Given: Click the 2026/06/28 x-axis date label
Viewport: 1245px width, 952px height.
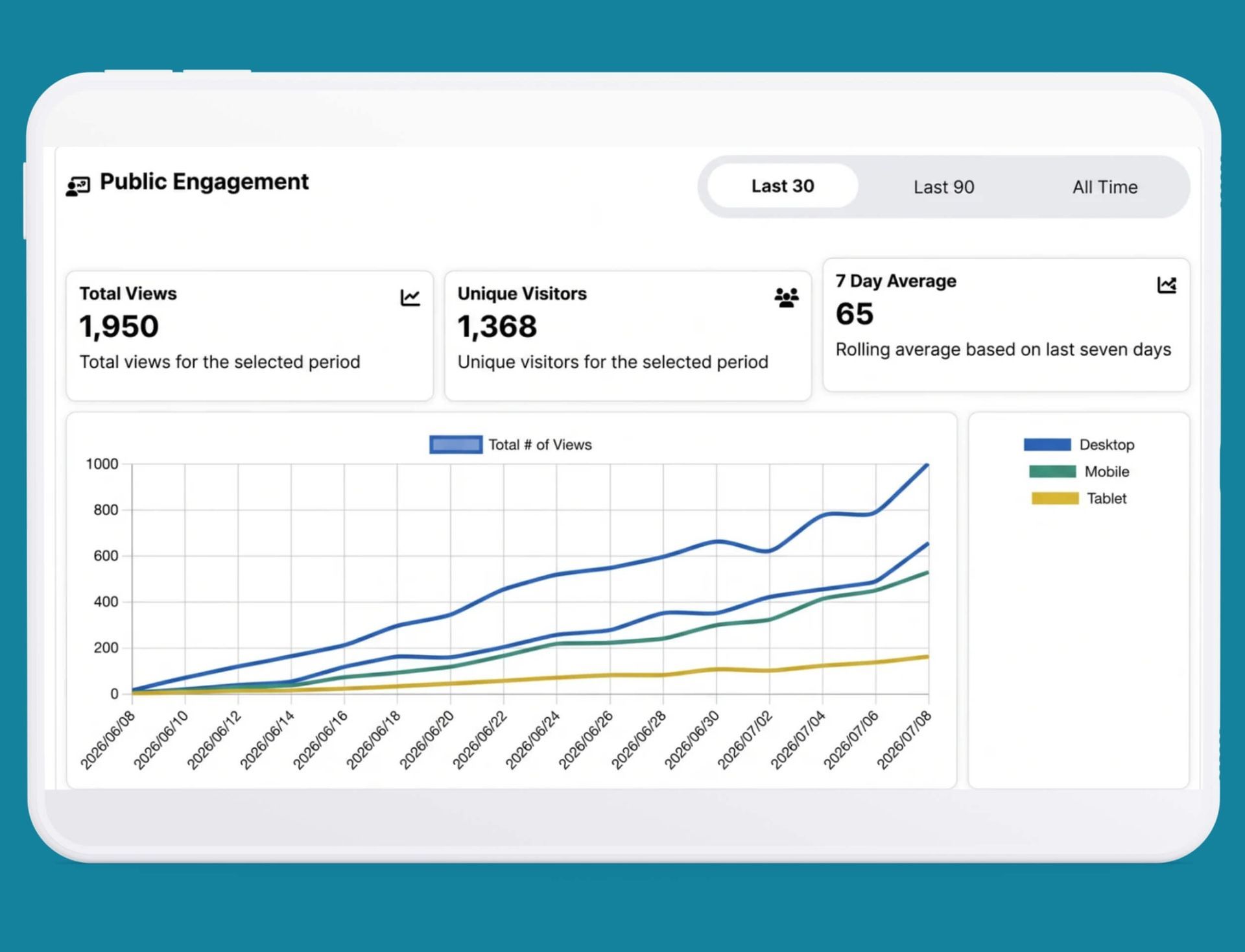Looking at the screenshot, I should (x=639, y=740).
